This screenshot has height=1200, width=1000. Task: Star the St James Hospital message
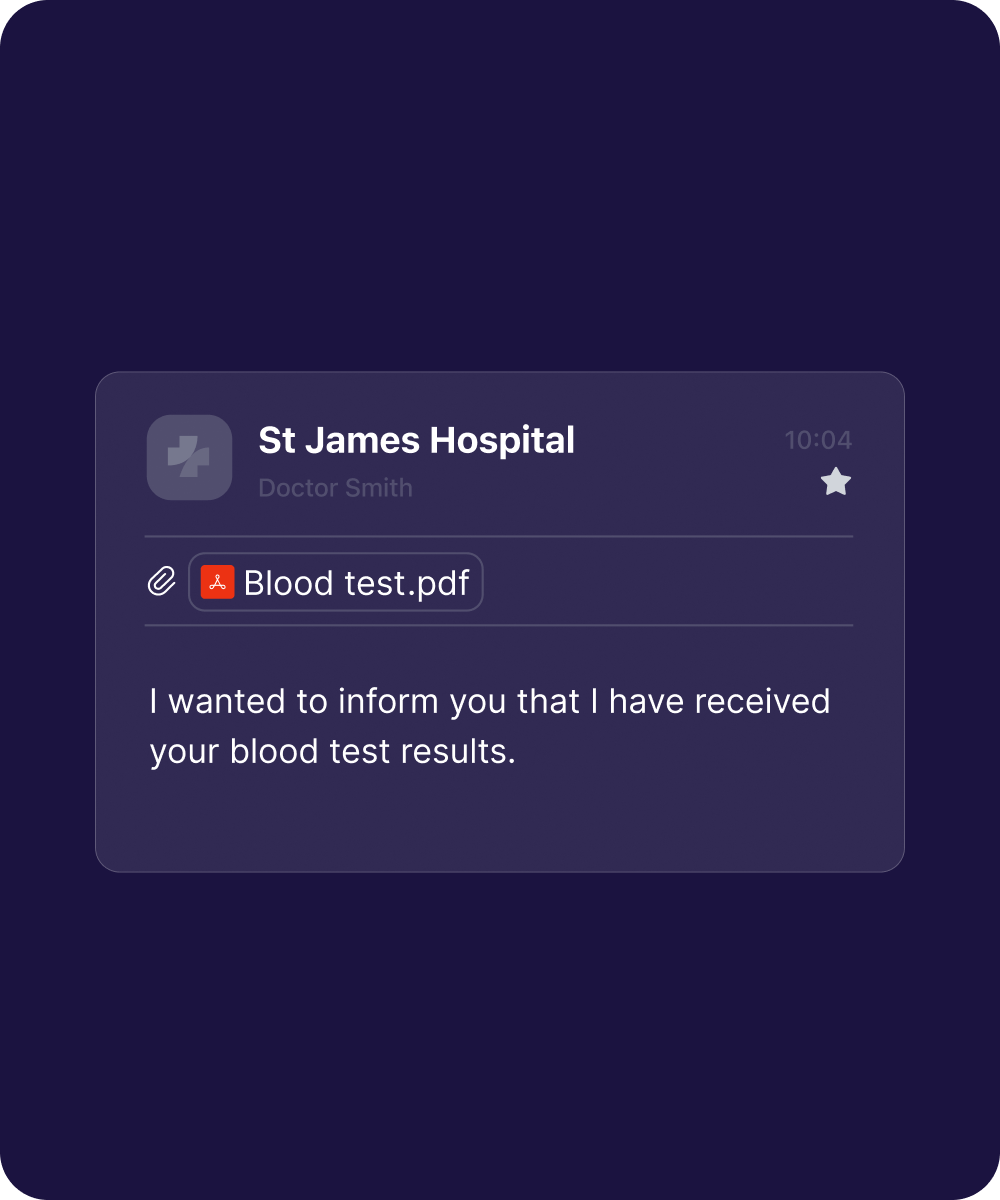click(835, 483)
